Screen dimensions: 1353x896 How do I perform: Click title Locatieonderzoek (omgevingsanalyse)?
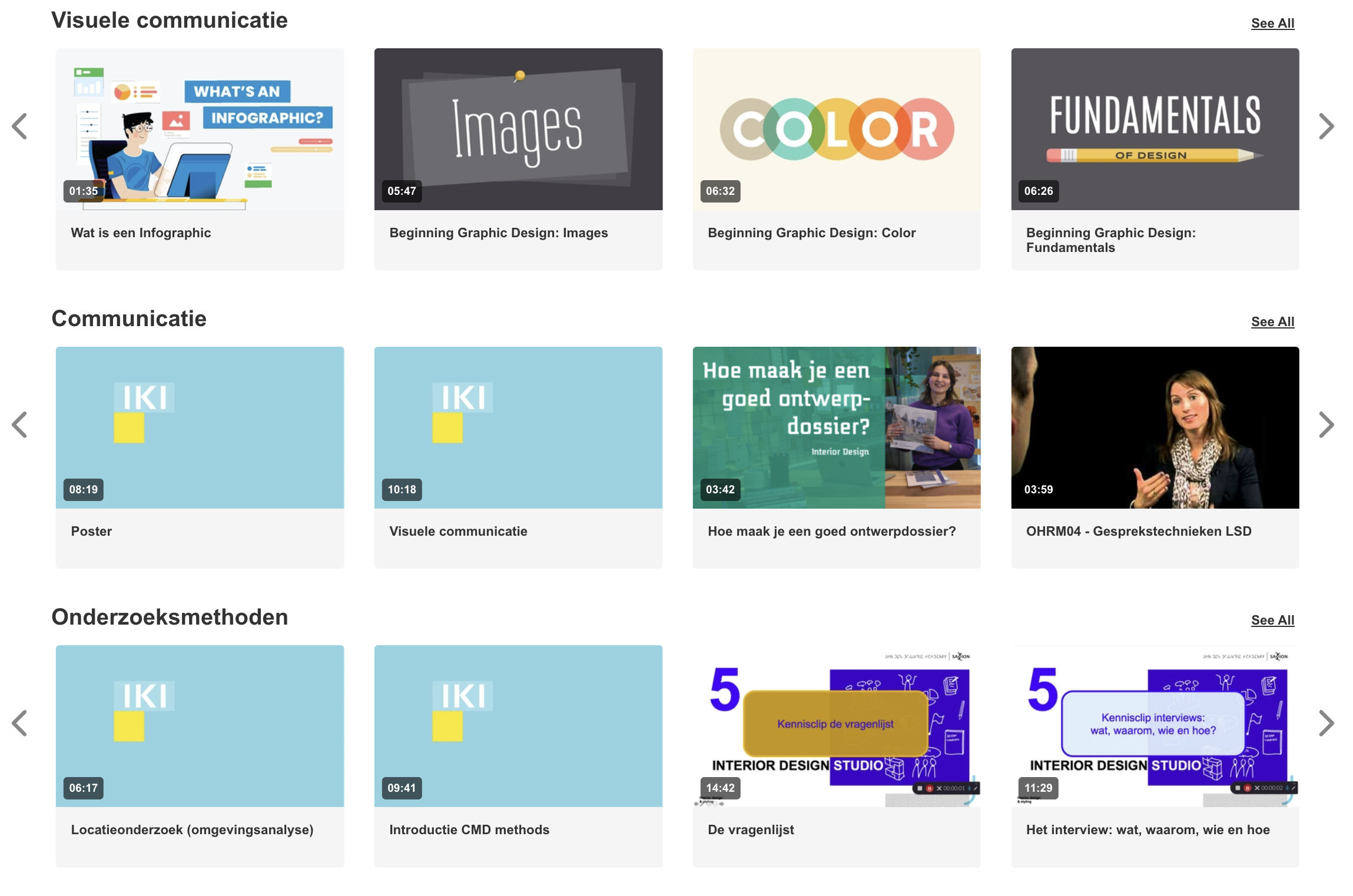click(192, 830)
